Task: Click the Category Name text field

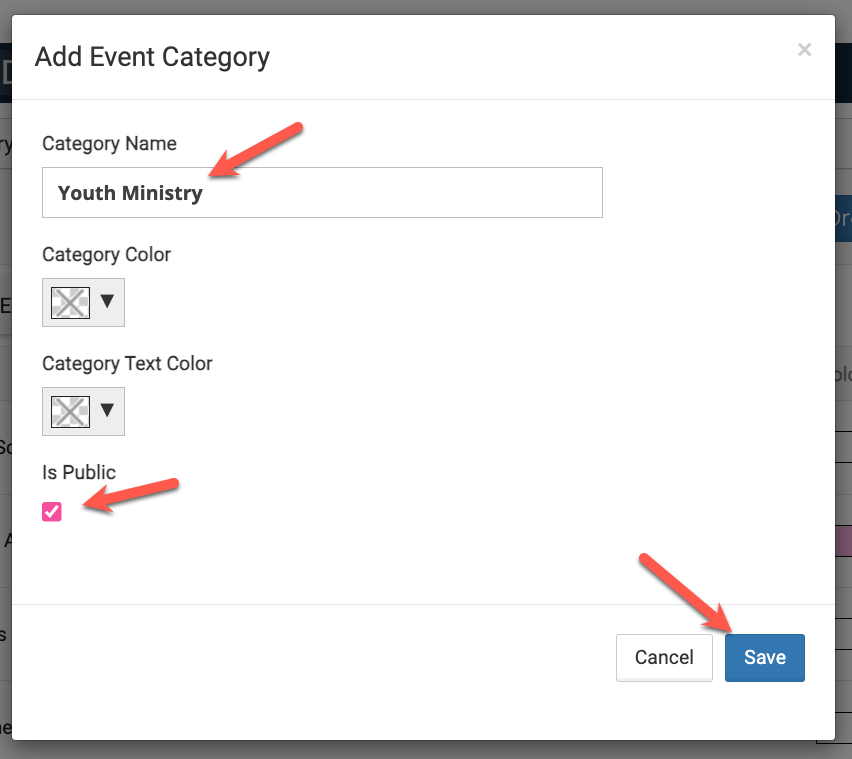Action: coord(400,193)
